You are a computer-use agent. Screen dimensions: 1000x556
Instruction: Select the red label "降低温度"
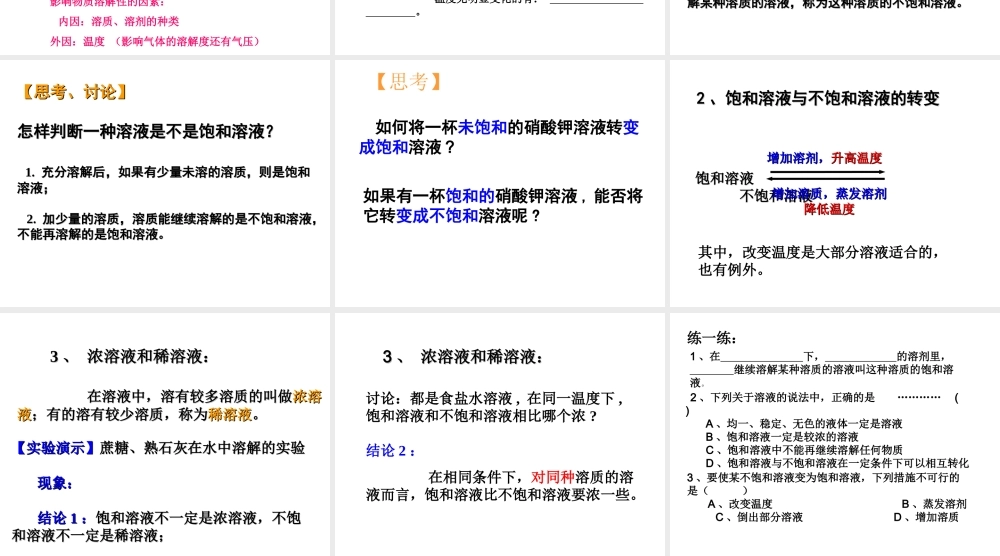pyautogui.click(x=829, y=209)
